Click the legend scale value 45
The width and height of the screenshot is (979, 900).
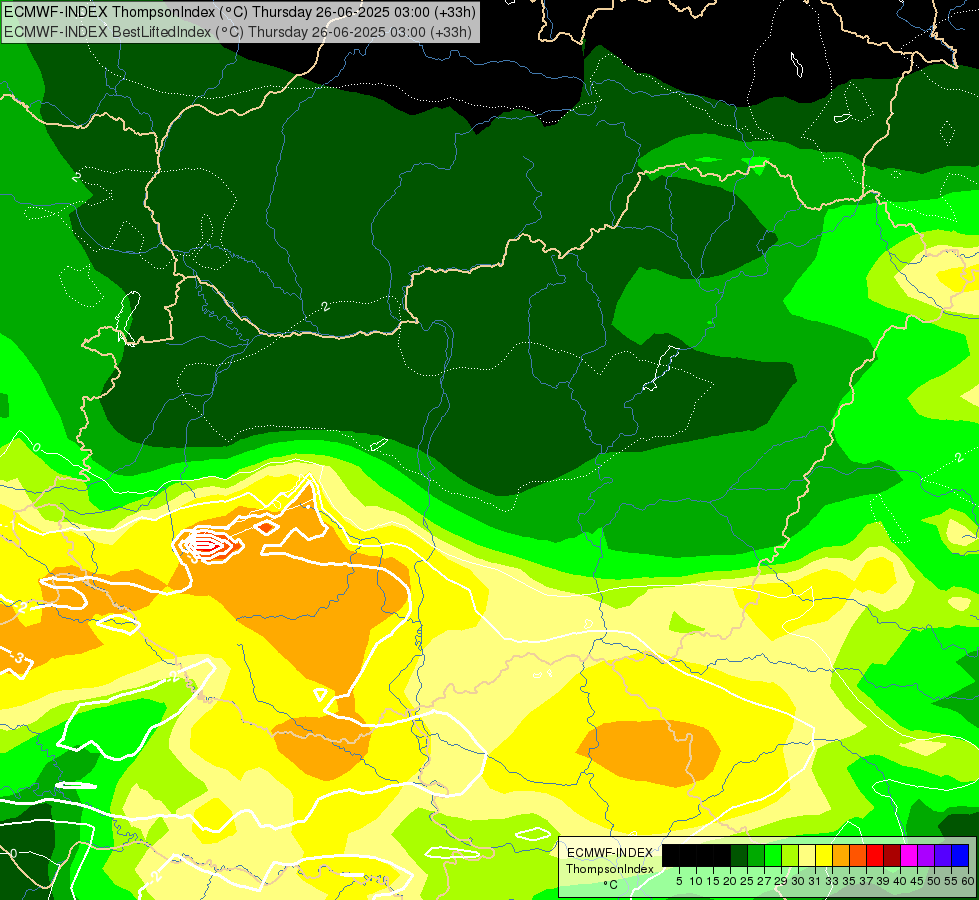click(x=917, y=881)
